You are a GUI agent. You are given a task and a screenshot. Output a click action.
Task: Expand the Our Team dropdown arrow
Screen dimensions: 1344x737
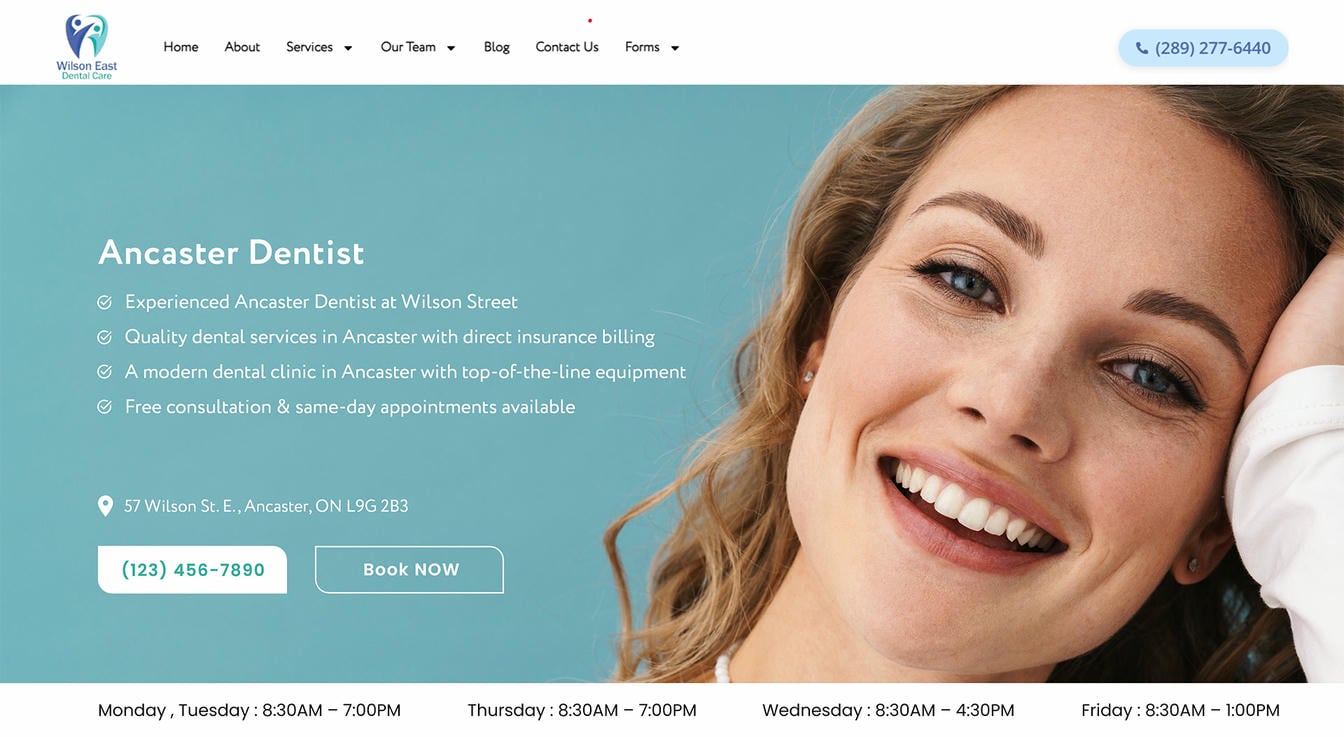451,48
